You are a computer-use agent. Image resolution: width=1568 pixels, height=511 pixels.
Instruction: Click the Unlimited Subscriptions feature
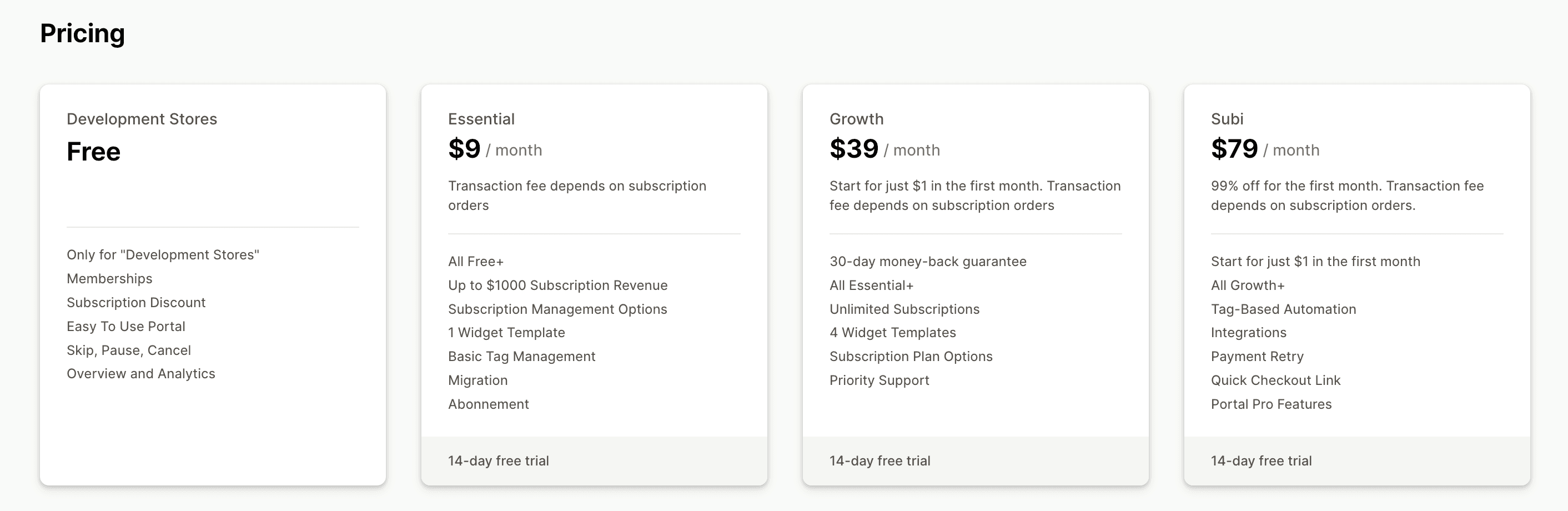click(904, 309)
